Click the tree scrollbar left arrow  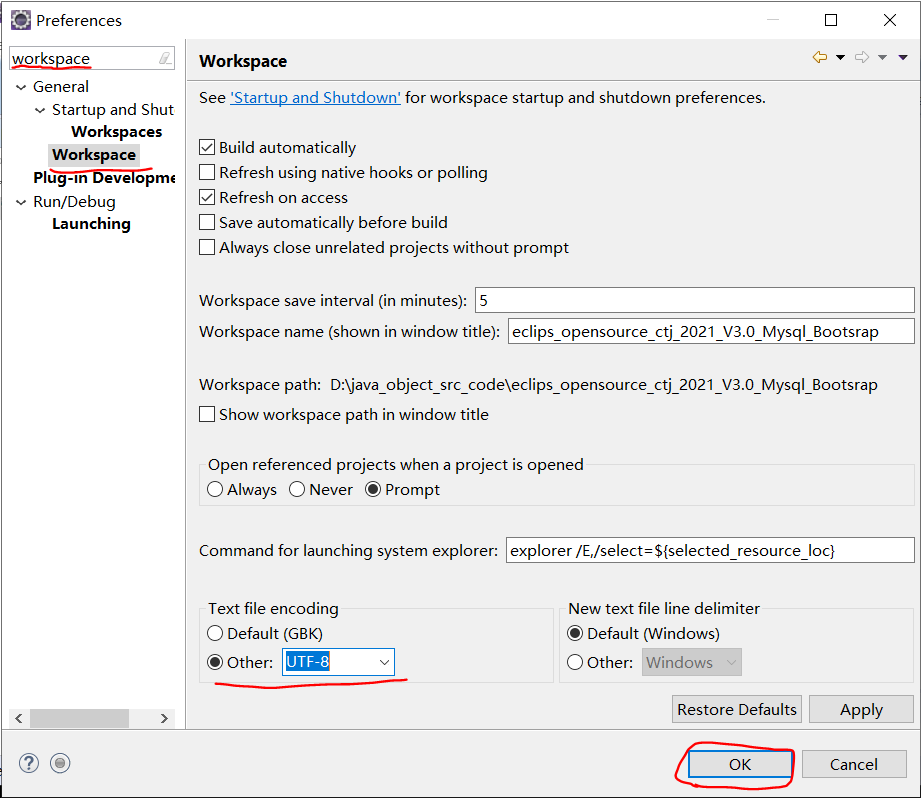19,718
